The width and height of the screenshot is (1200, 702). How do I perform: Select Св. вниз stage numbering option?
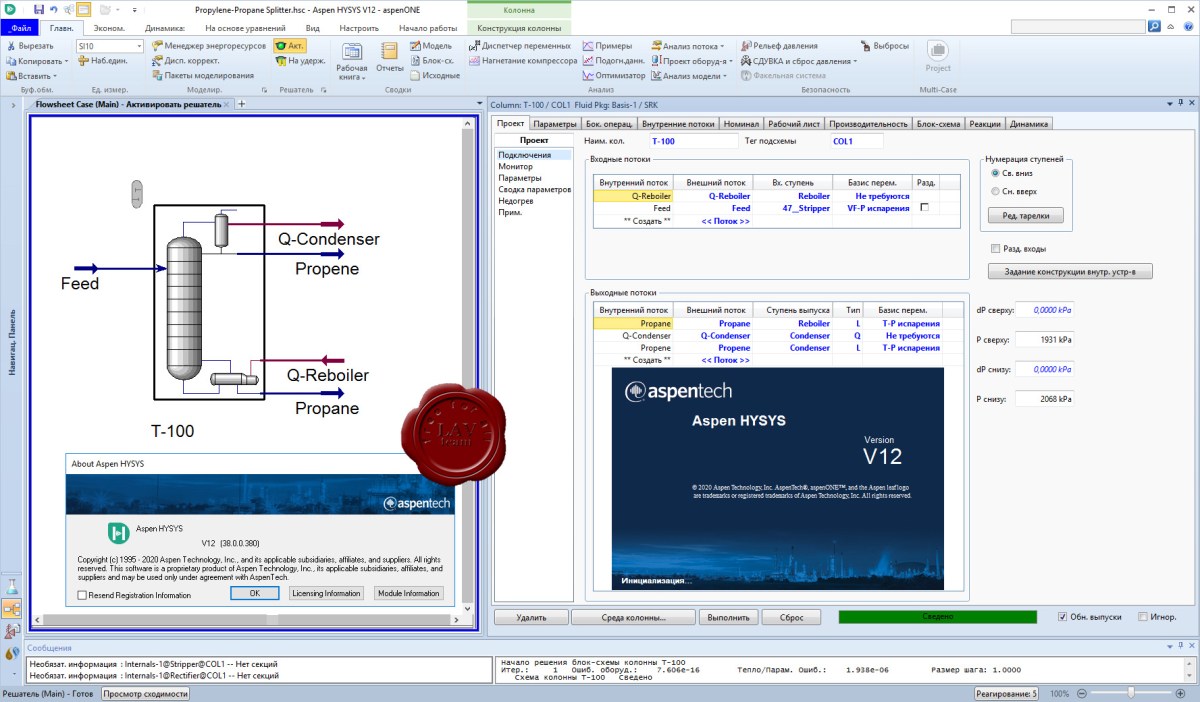click(x=994, y=173)
